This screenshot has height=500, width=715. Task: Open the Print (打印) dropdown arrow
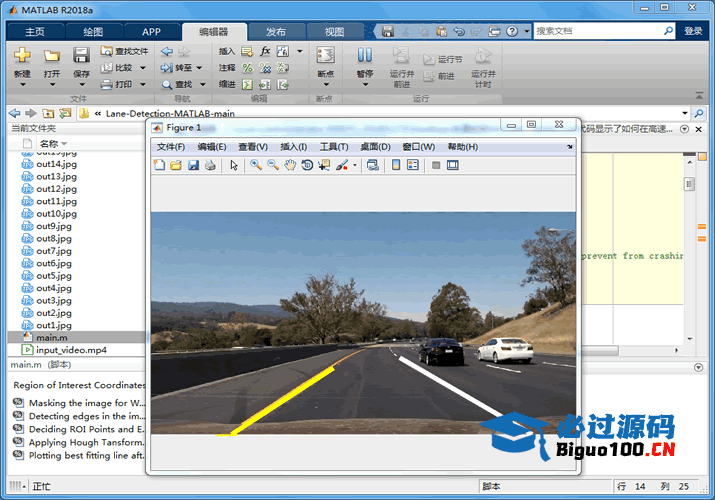(x=143, y=84)
